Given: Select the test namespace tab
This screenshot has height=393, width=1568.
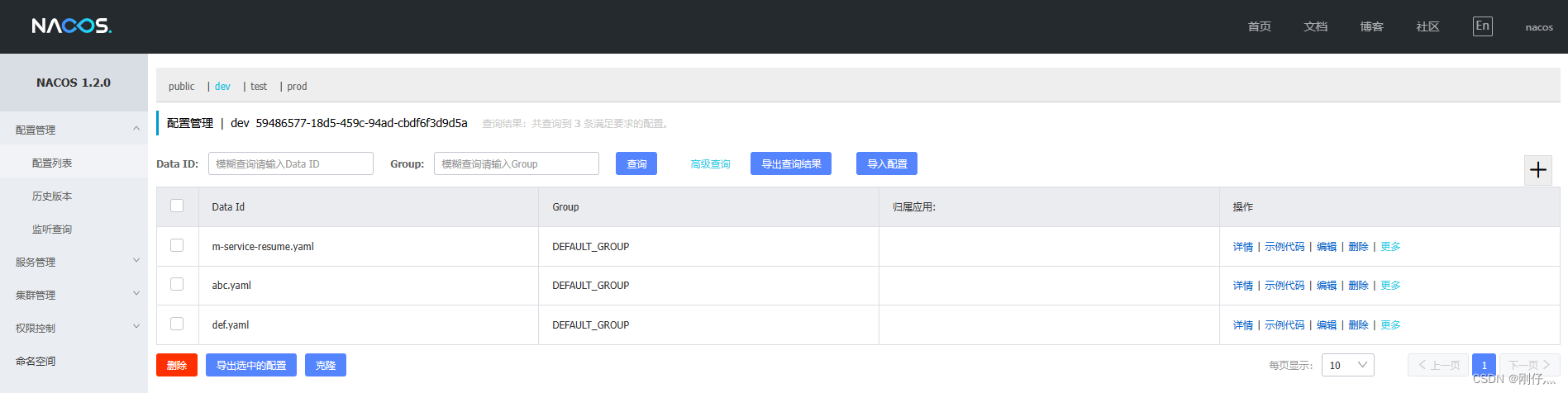Looking at the screenshot, I should pyautogui.click(x=259, y=87).
